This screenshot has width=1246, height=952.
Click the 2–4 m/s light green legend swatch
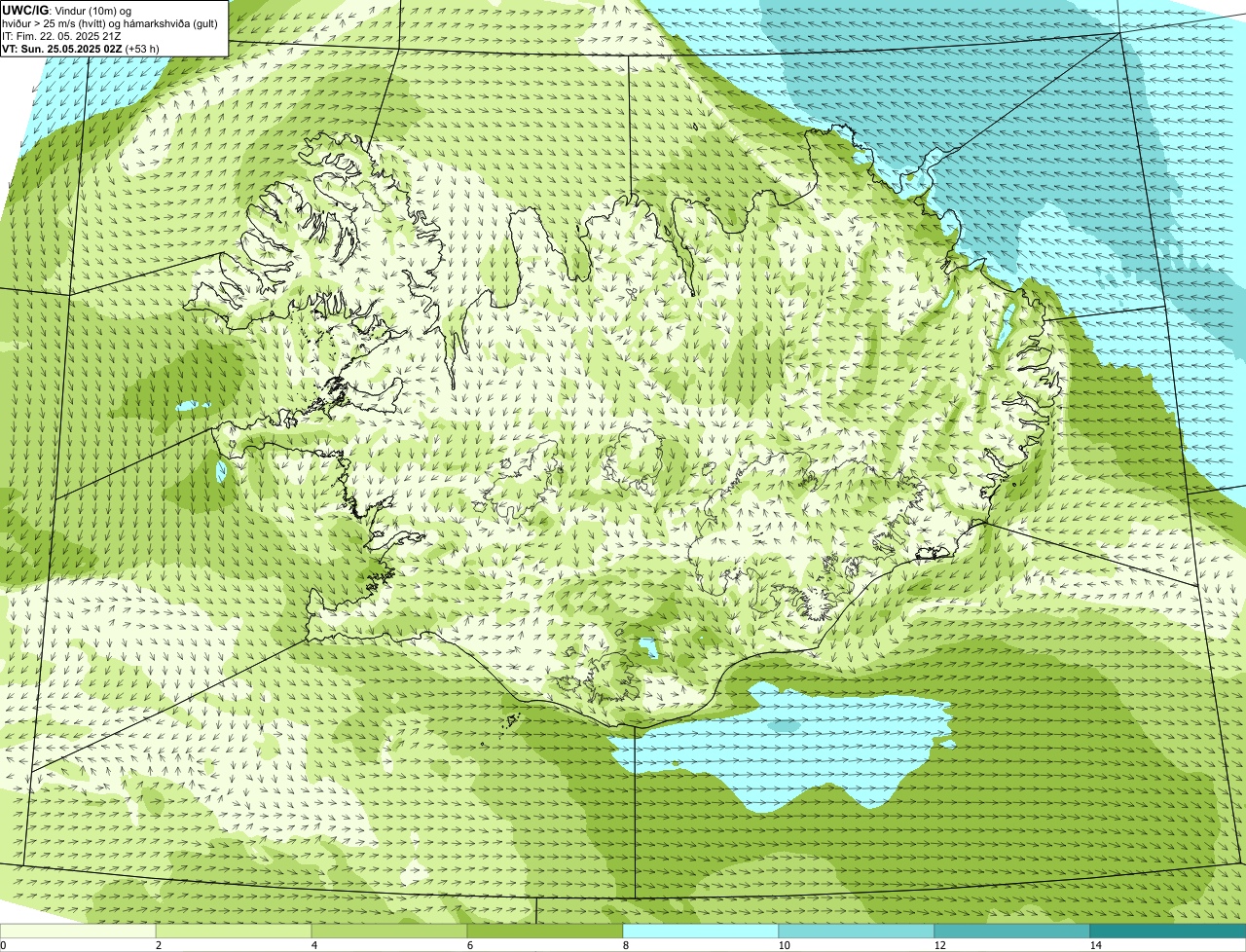234,931
